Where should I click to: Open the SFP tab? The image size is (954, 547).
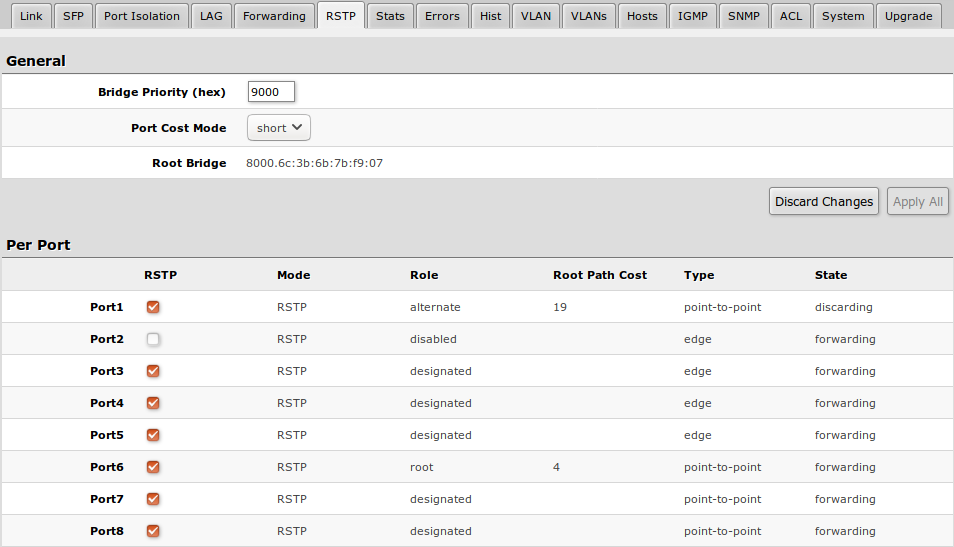point(73,16)
